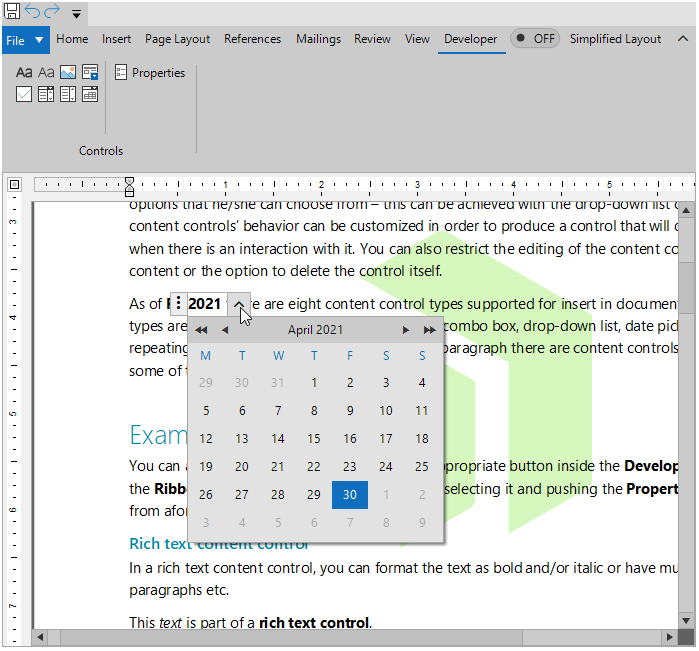
Task: Click the April 2021 calendar header
Action: coord(315,330)
